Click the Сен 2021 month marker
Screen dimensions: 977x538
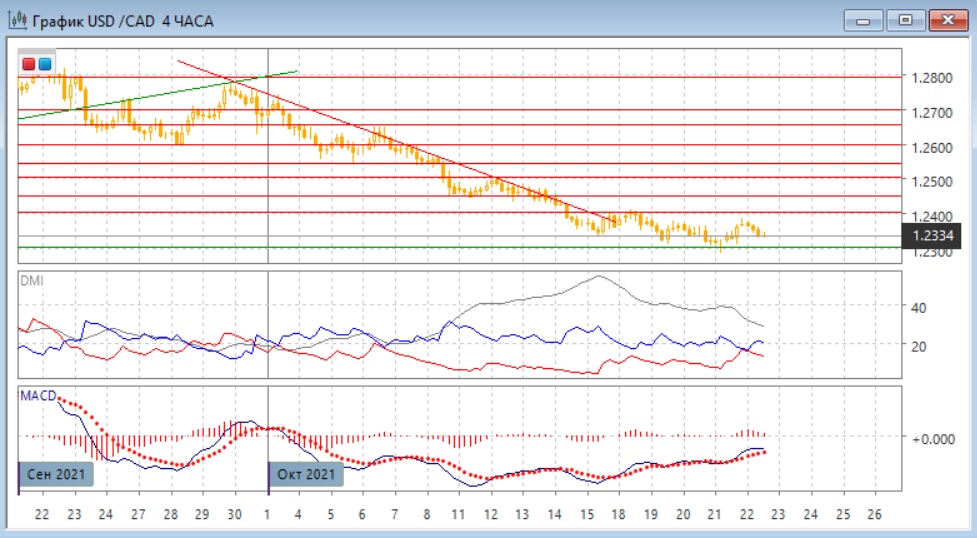[x=57, y=473]
